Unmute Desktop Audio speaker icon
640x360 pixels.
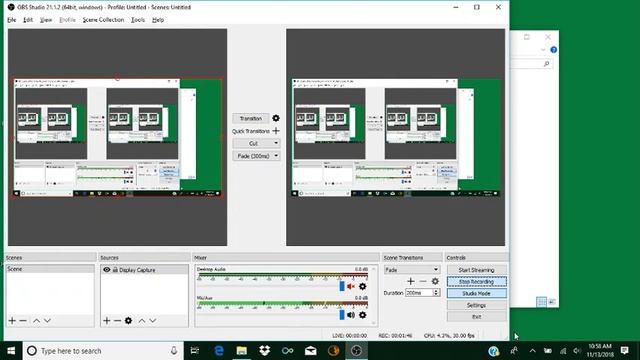point(351,287)
